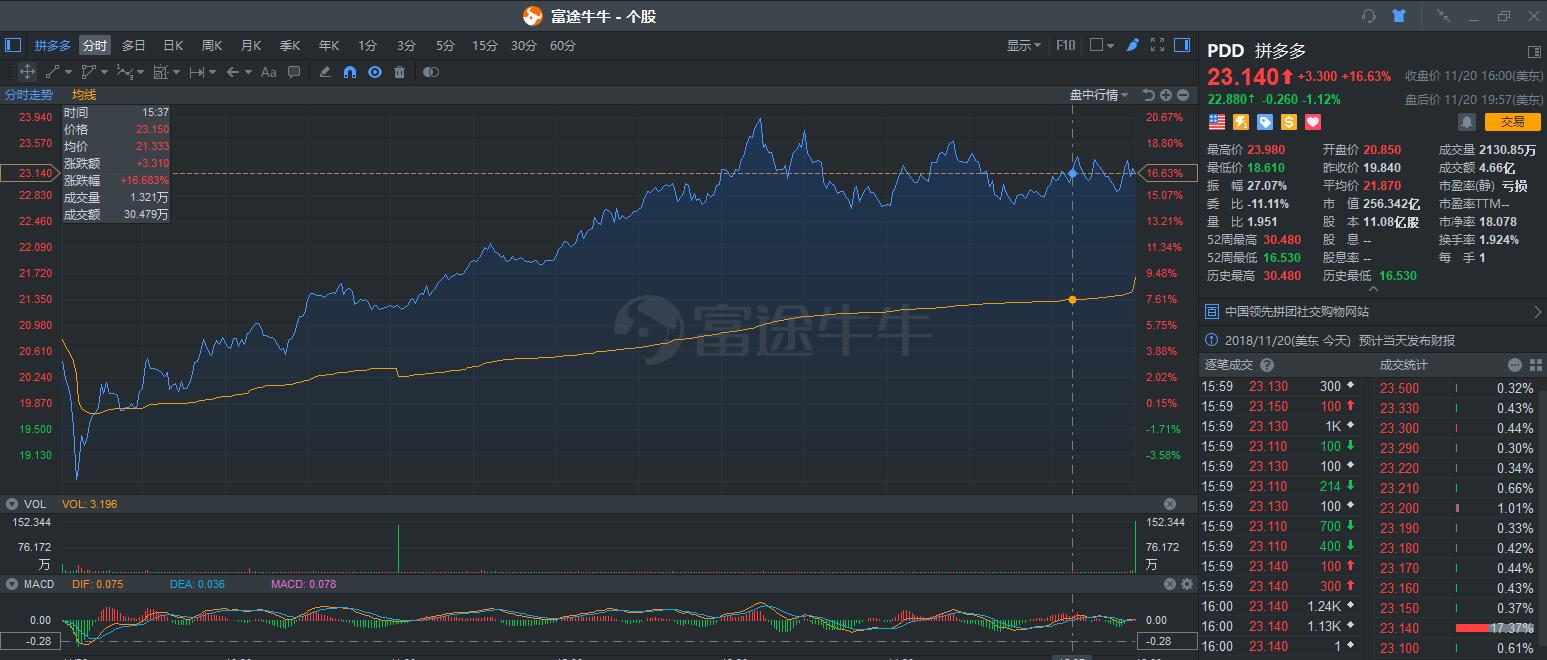Expand the 盘中行情 session dropdown
The image size is (1547, 660).
click(x=1099, y=95)
